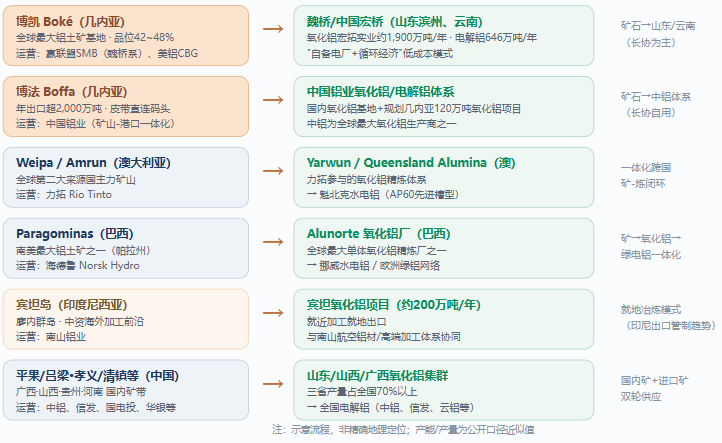Click the side note '国内矿+进口矿 双轮供应'
The image size is (722, 443).
(x=654, y=388)
